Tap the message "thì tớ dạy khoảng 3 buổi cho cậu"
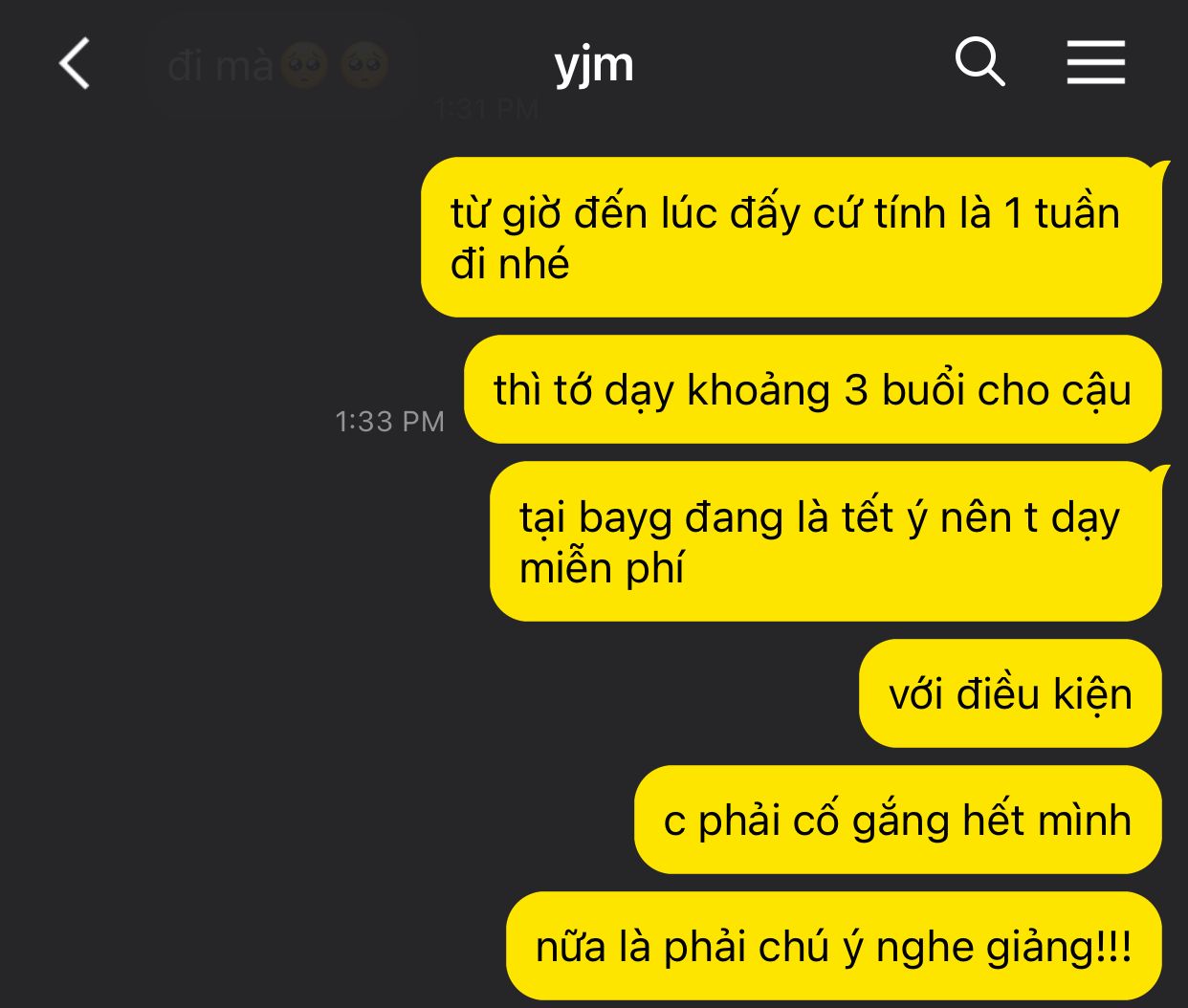This screenshot has height=1008, width=1188. click(x=813, y=389)
